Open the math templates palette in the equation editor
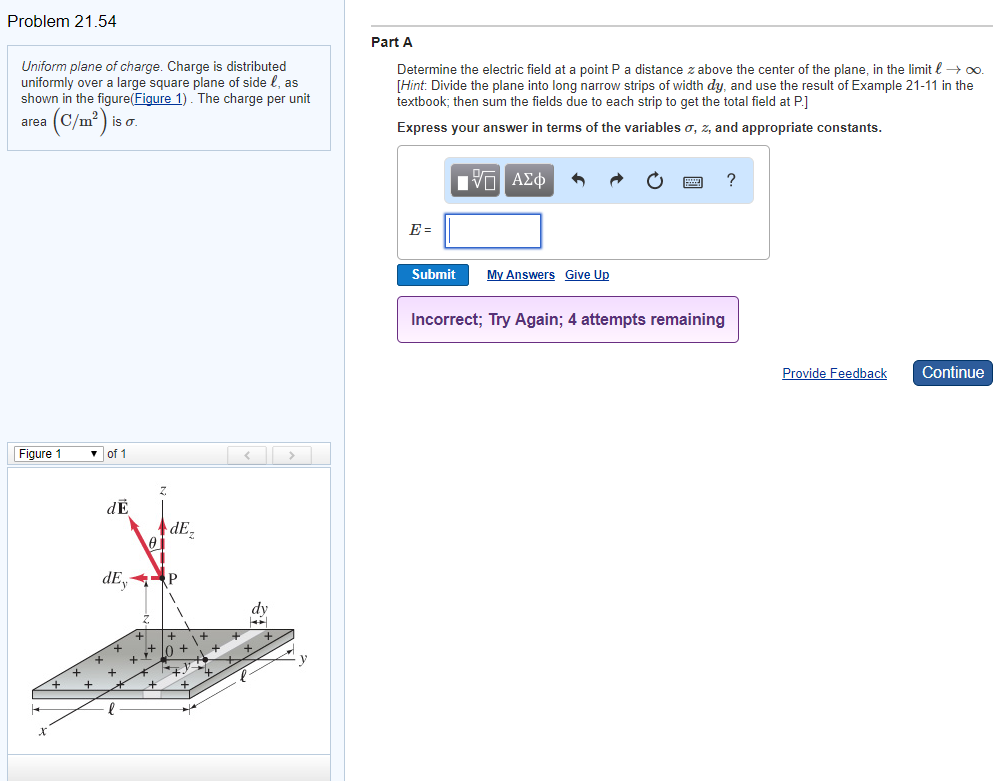 click(x=474, y=180)
